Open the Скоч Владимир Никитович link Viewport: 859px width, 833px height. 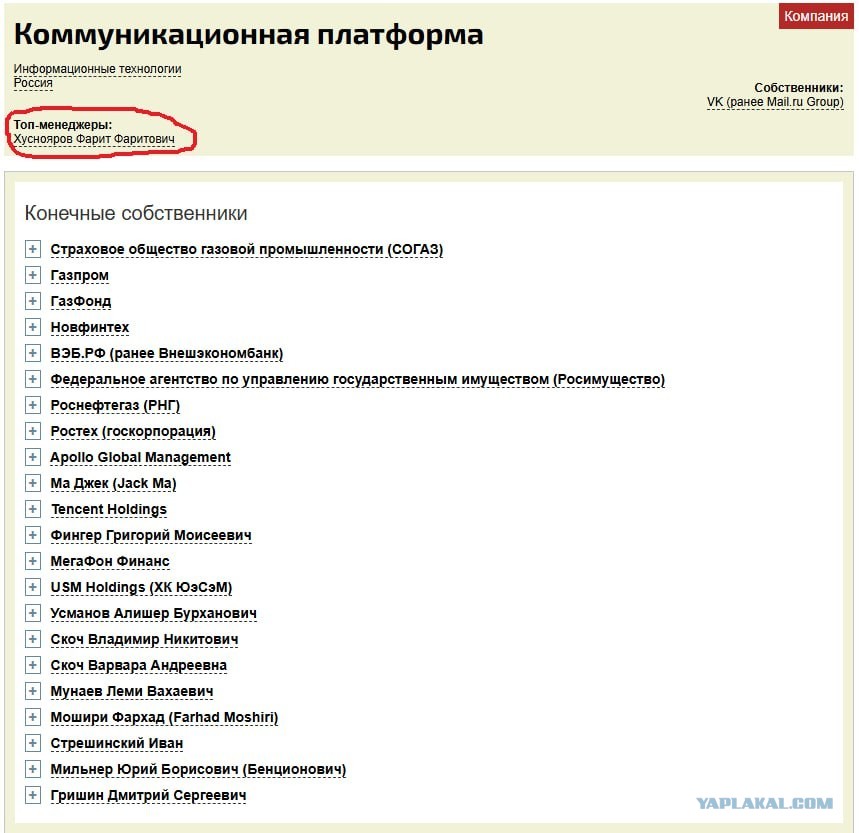click(144, 640)
